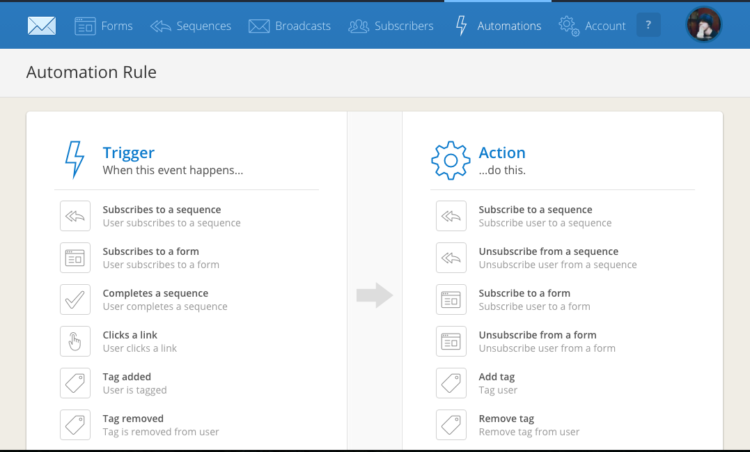The image size is (750, 452).
Task: Pick the 'Completes a sequence' checkmark icon
Action: [x=75, y=300]
